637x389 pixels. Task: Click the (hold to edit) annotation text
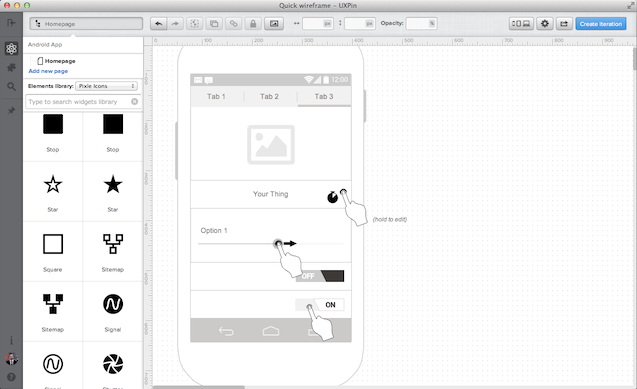coord(390,219)
